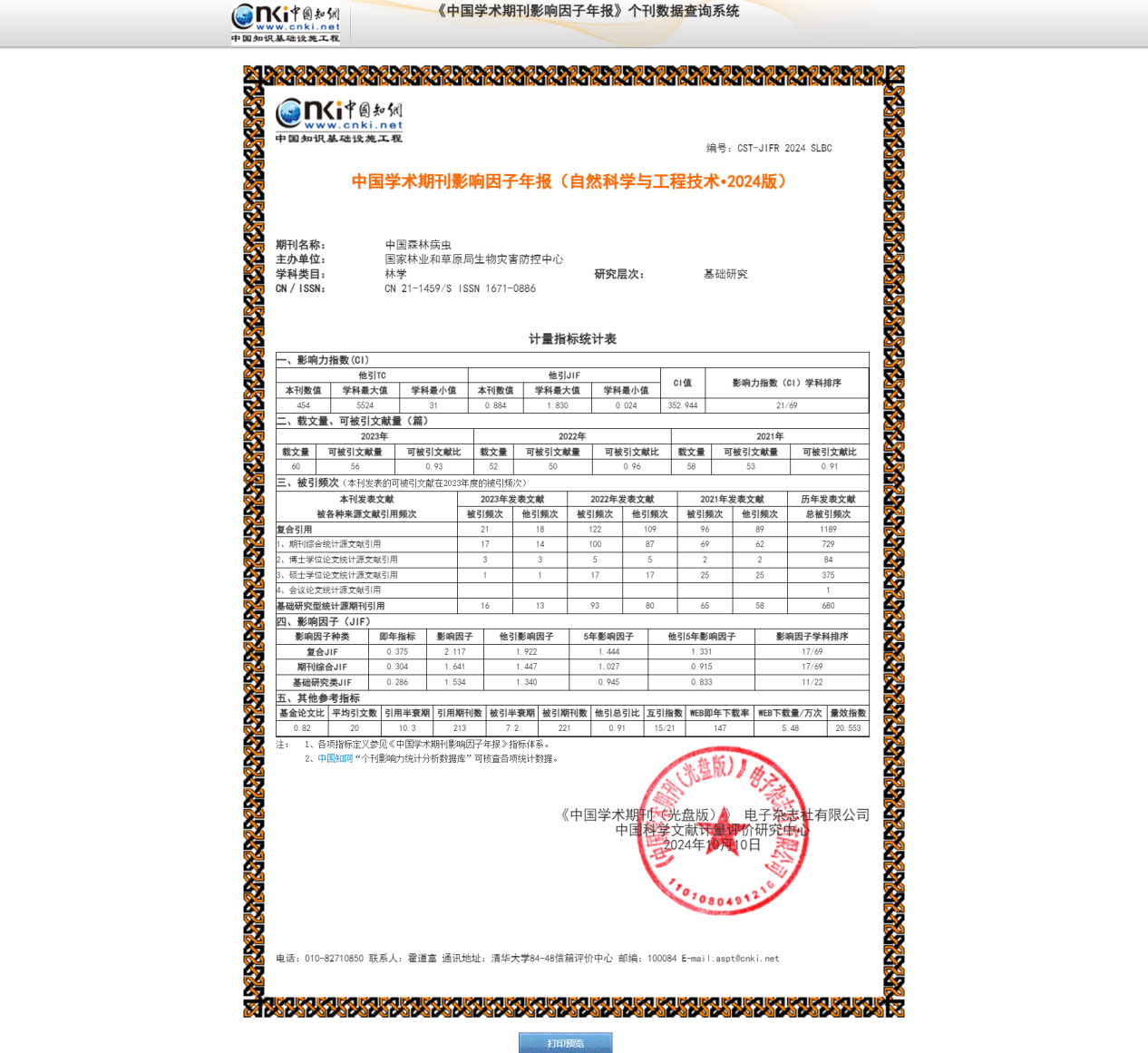Select the total cited frequency 1189
1148x1053 pixels.
point(828,529)
